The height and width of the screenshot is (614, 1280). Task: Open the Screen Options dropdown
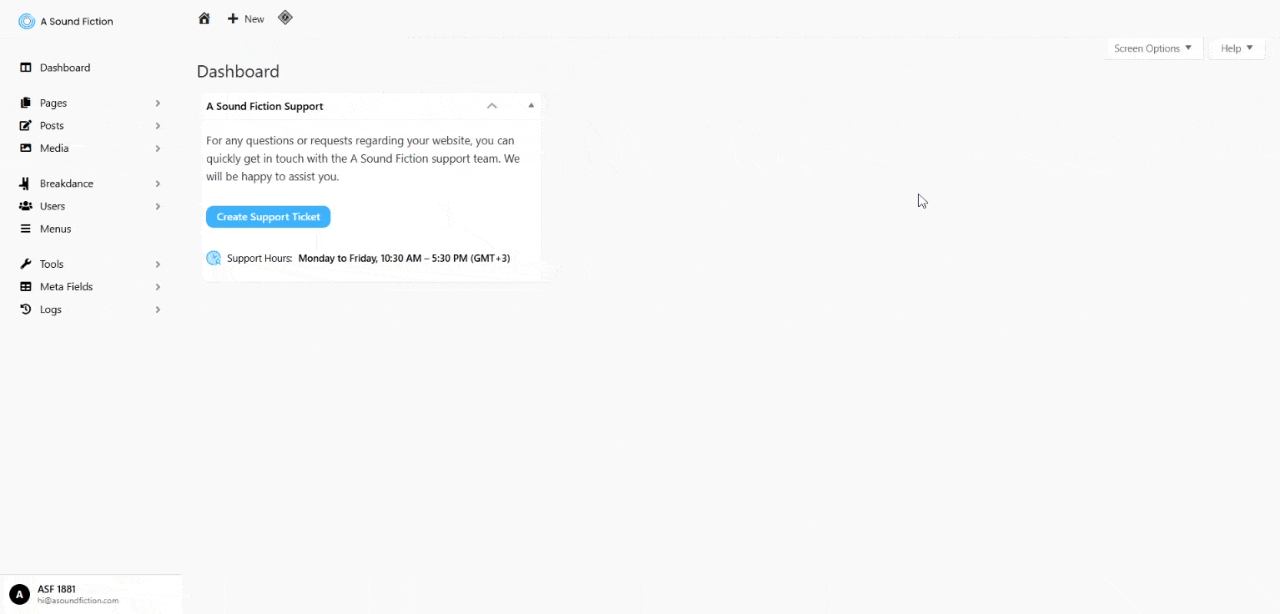click(x=1153, y=48)
